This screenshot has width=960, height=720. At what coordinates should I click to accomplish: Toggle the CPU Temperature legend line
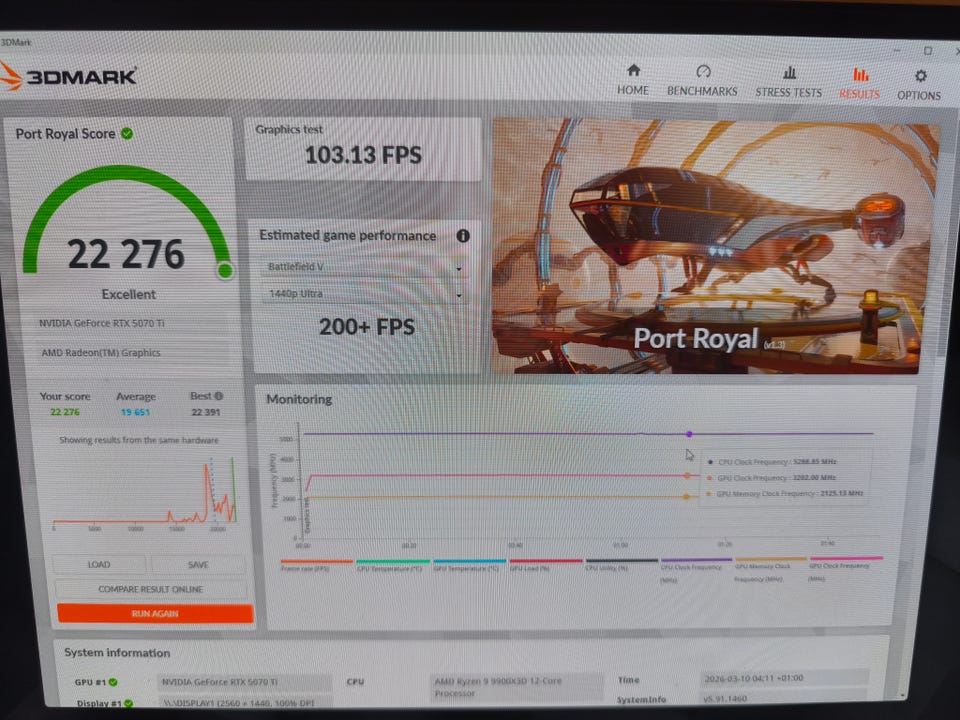coord(392,565)
